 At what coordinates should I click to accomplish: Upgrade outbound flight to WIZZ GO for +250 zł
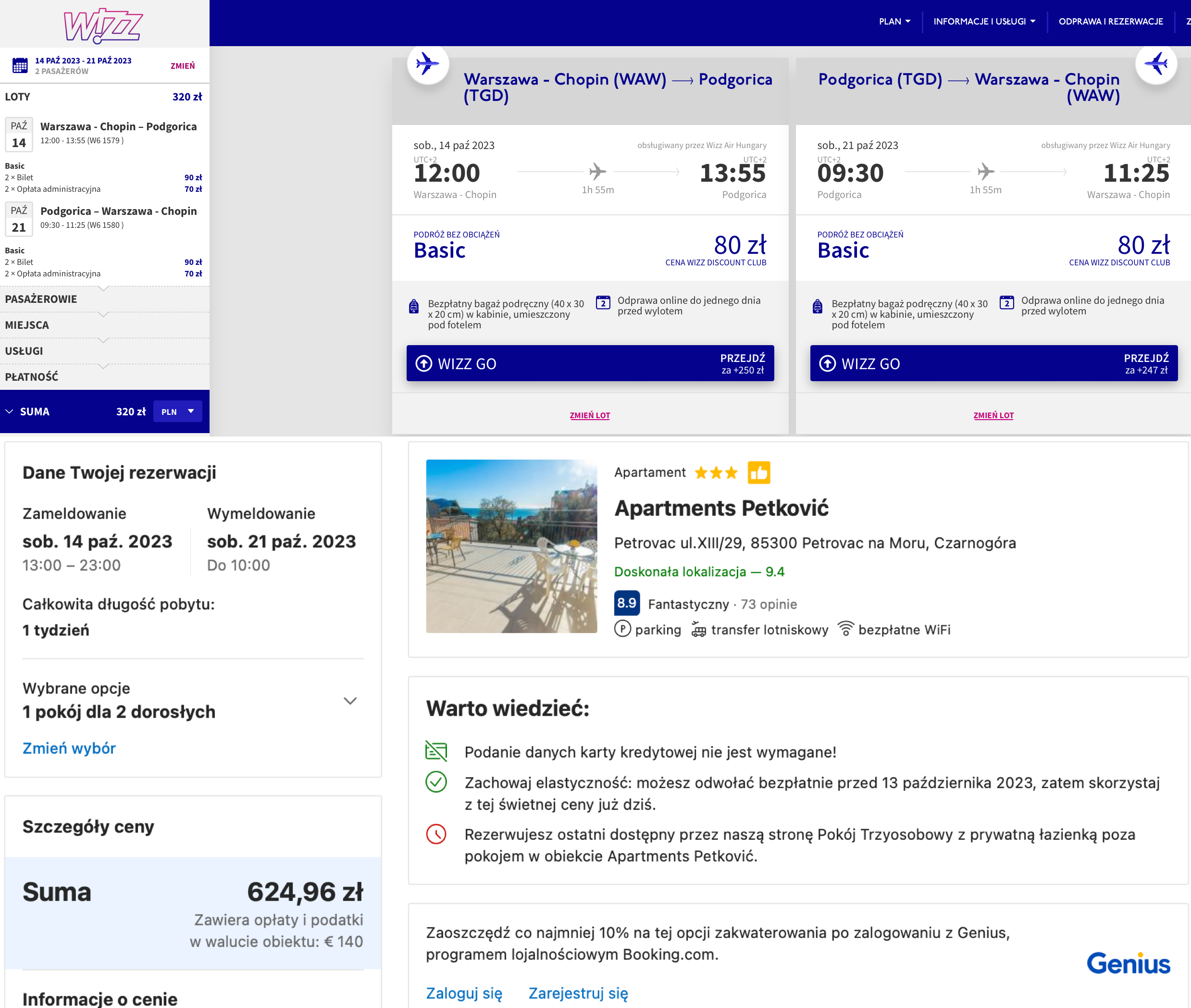click(590, 363)
